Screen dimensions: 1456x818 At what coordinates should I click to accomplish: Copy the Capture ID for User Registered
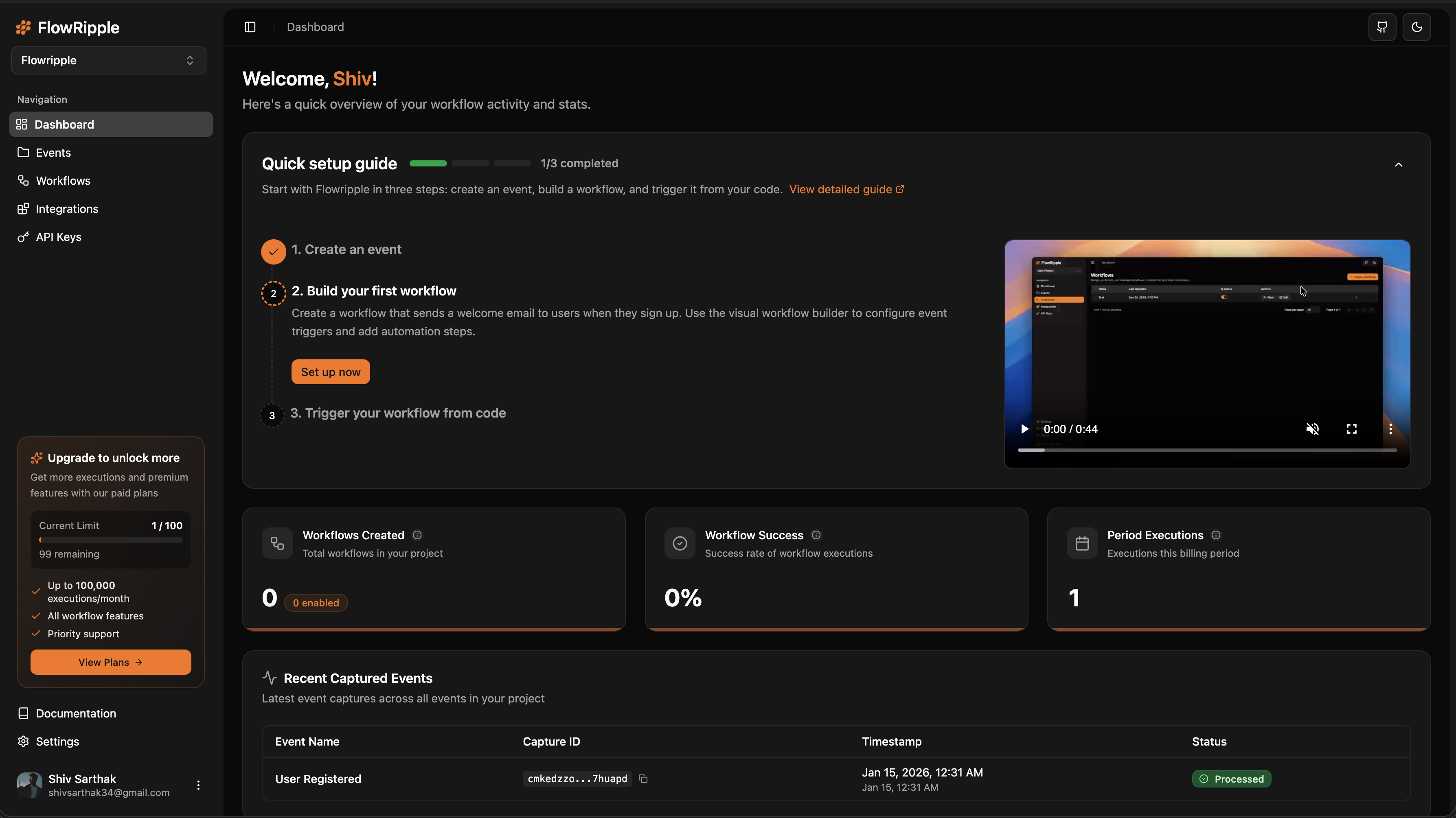(x=642, y=779)
